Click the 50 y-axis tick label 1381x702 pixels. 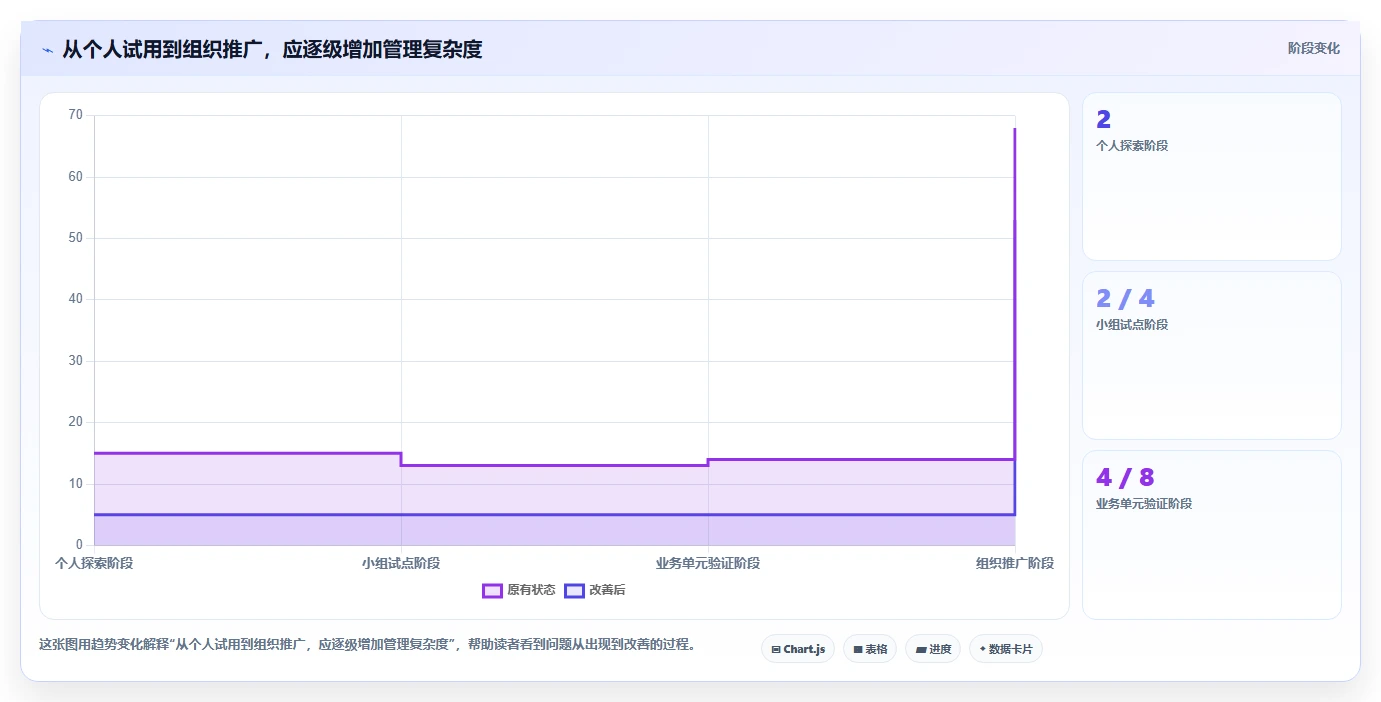click(76, 238)
